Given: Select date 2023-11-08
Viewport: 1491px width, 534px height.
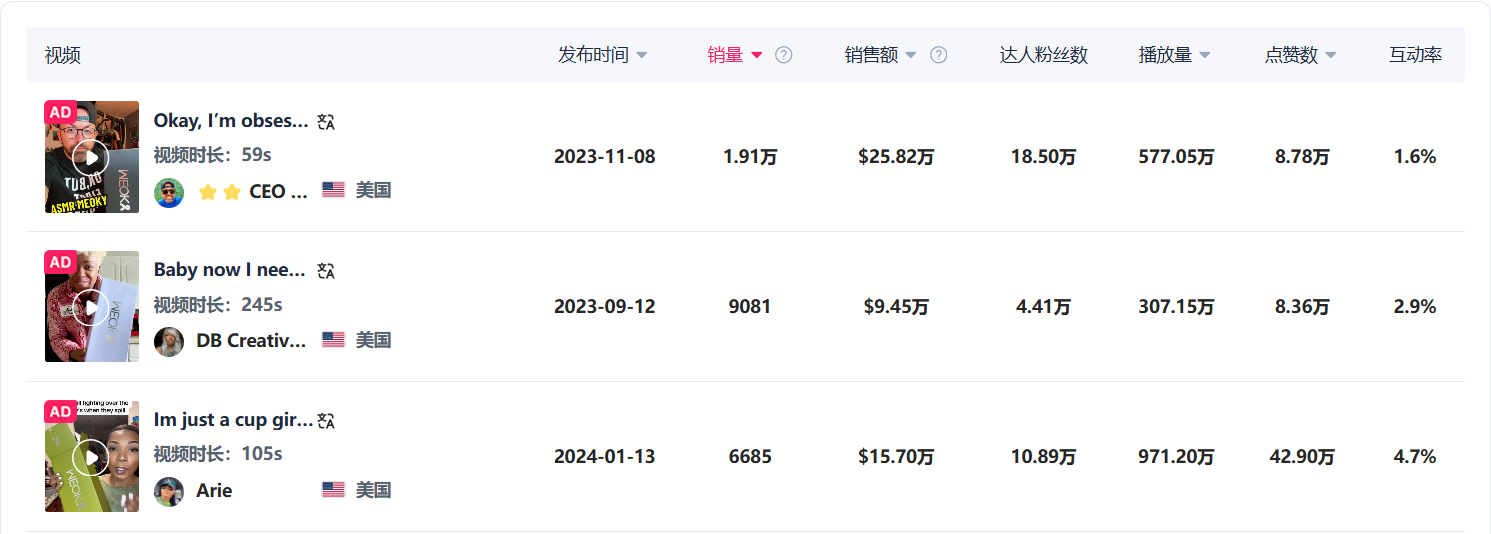Looking at the screenshot, I should pyautogui.click(x=605, y=157).
